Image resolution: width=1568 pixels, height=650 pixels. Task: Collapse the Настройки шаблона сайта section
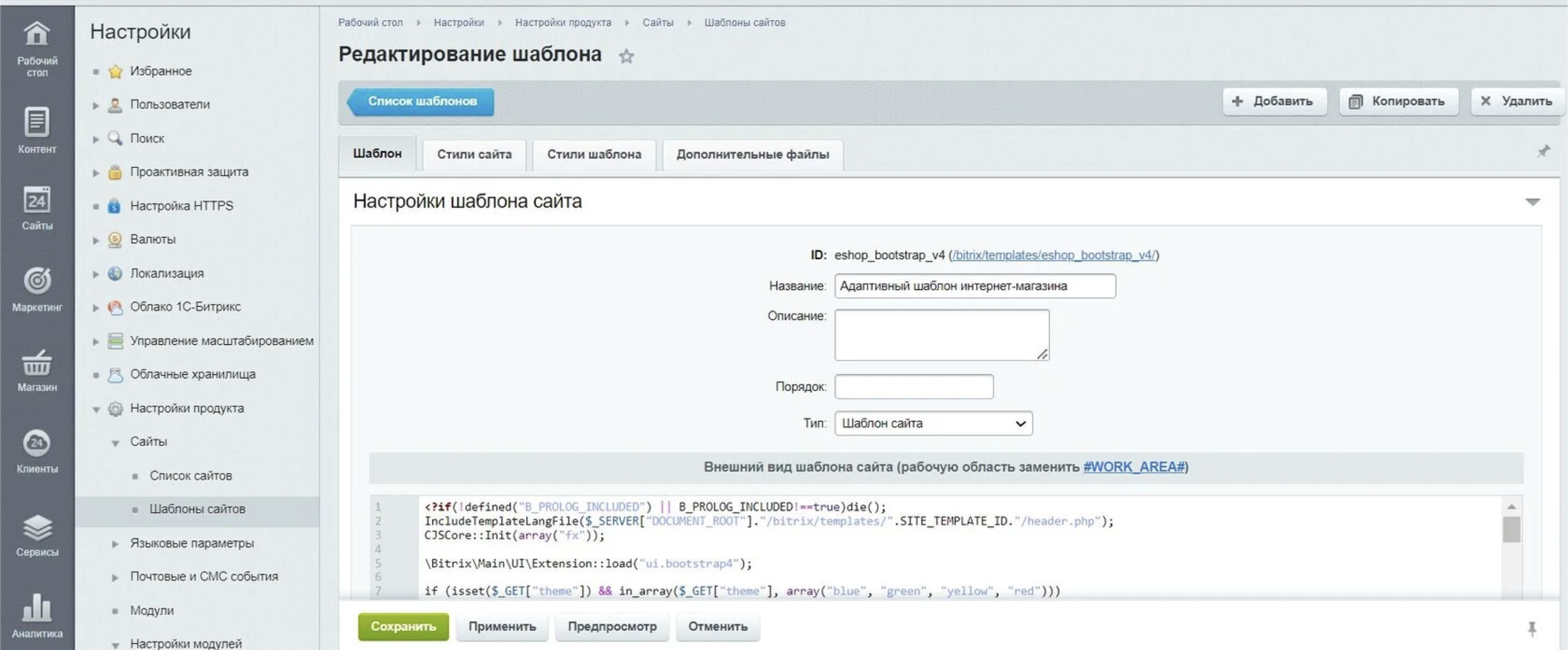coord(1532,201)
